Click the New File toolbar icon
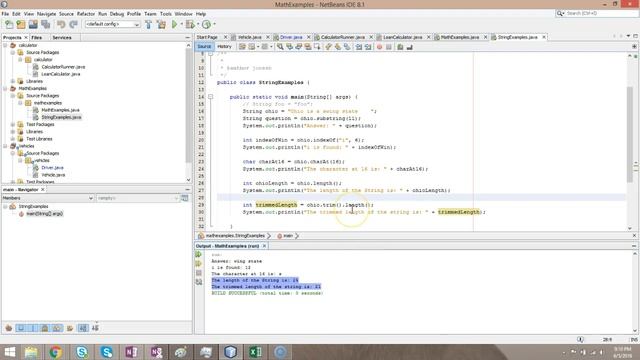 click(9, 24)
